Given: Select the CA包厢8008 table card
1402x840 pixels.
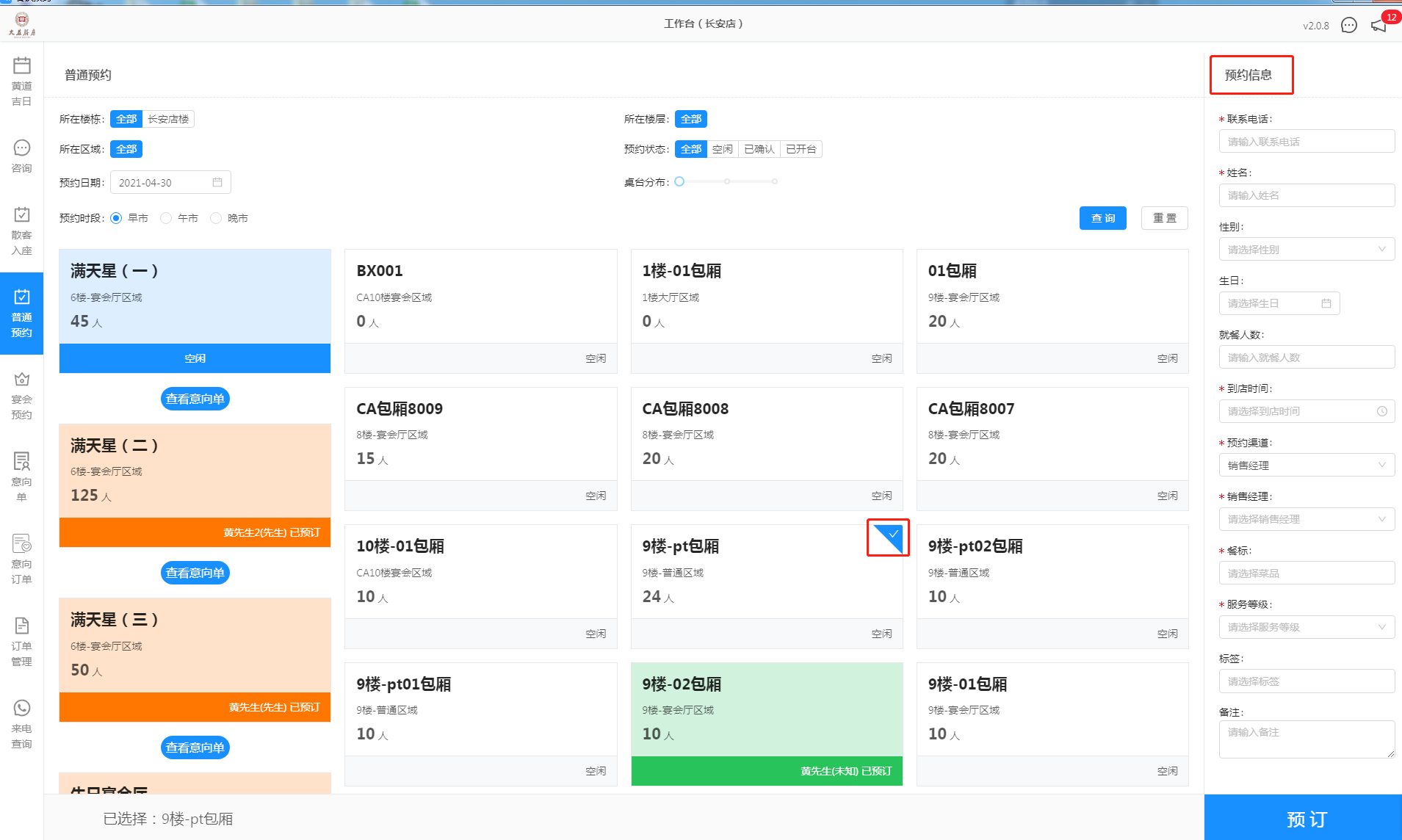Looking at the screenshot, I should click(x=767, y=449).
